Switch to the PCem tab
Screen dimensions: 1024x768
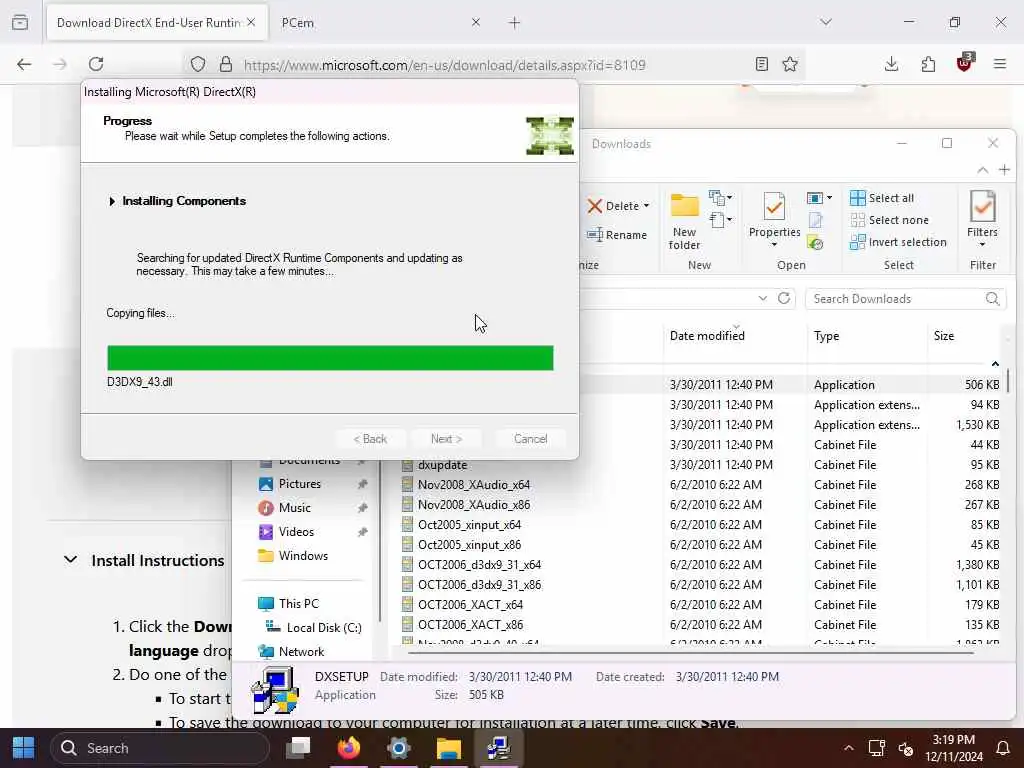(x=380, y=22)
